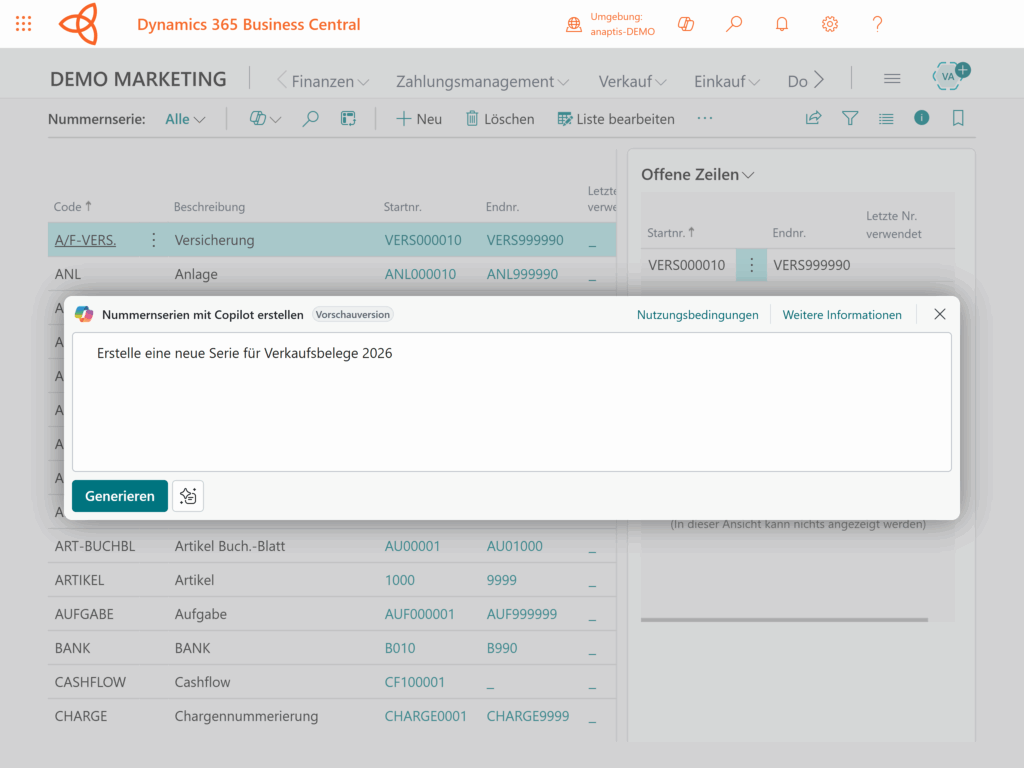This screenshot has width=1024, height=768.
Task: Click the bookmark icon in toolbar
Action: [958, 118]
